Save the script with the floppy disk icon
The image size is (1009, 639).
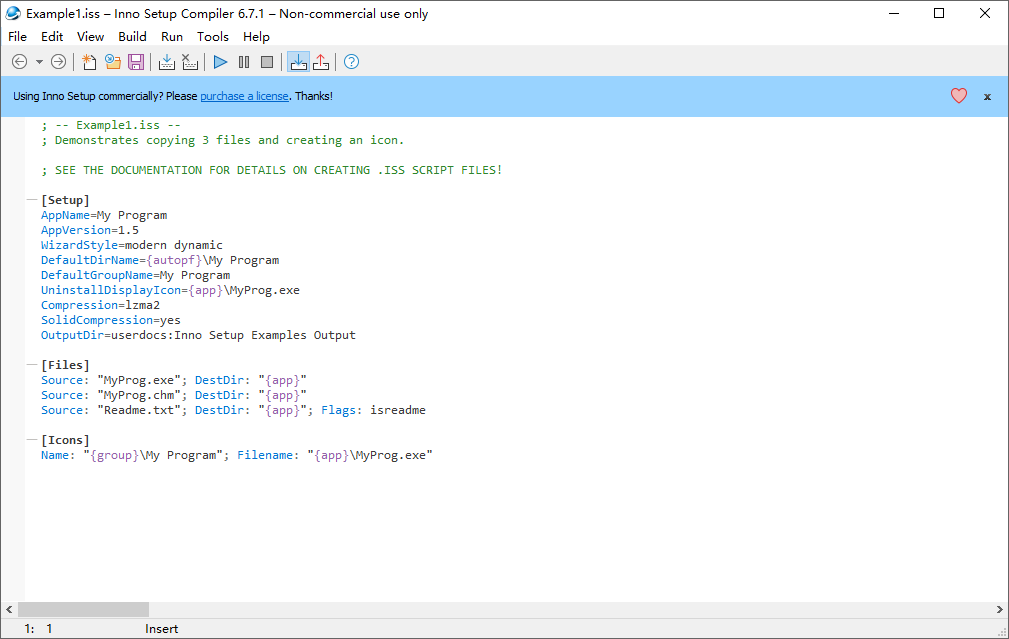(137, 62)
